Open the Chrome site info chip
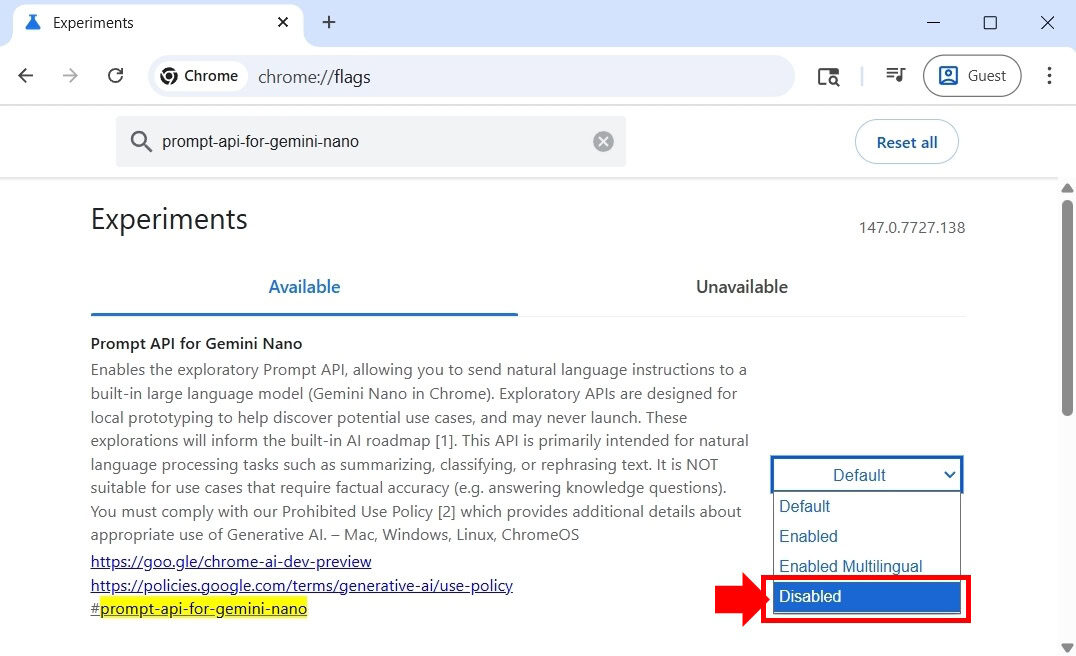 pos(200,76)
